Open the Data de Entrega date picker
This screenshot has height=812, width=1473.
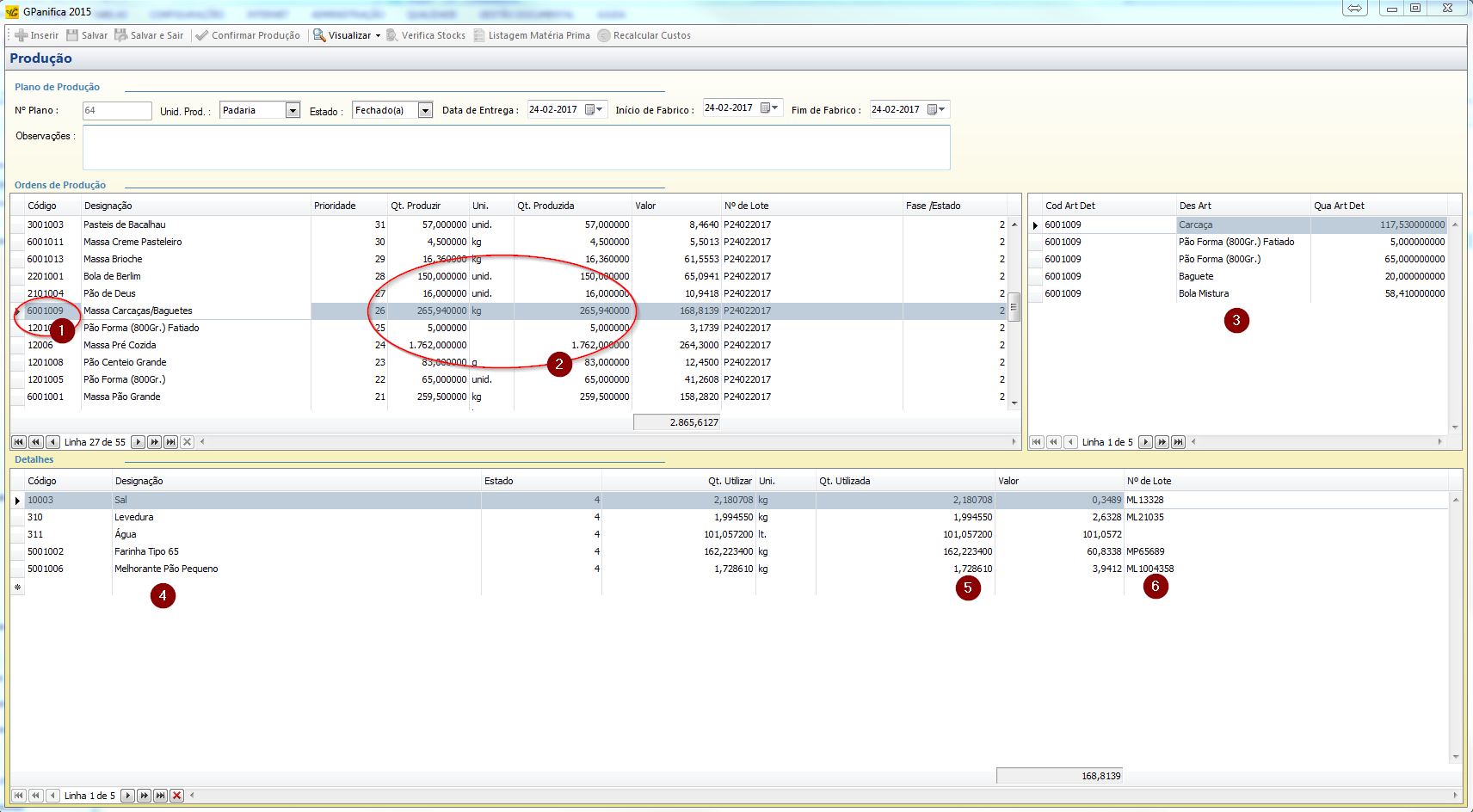click(594, 109)
